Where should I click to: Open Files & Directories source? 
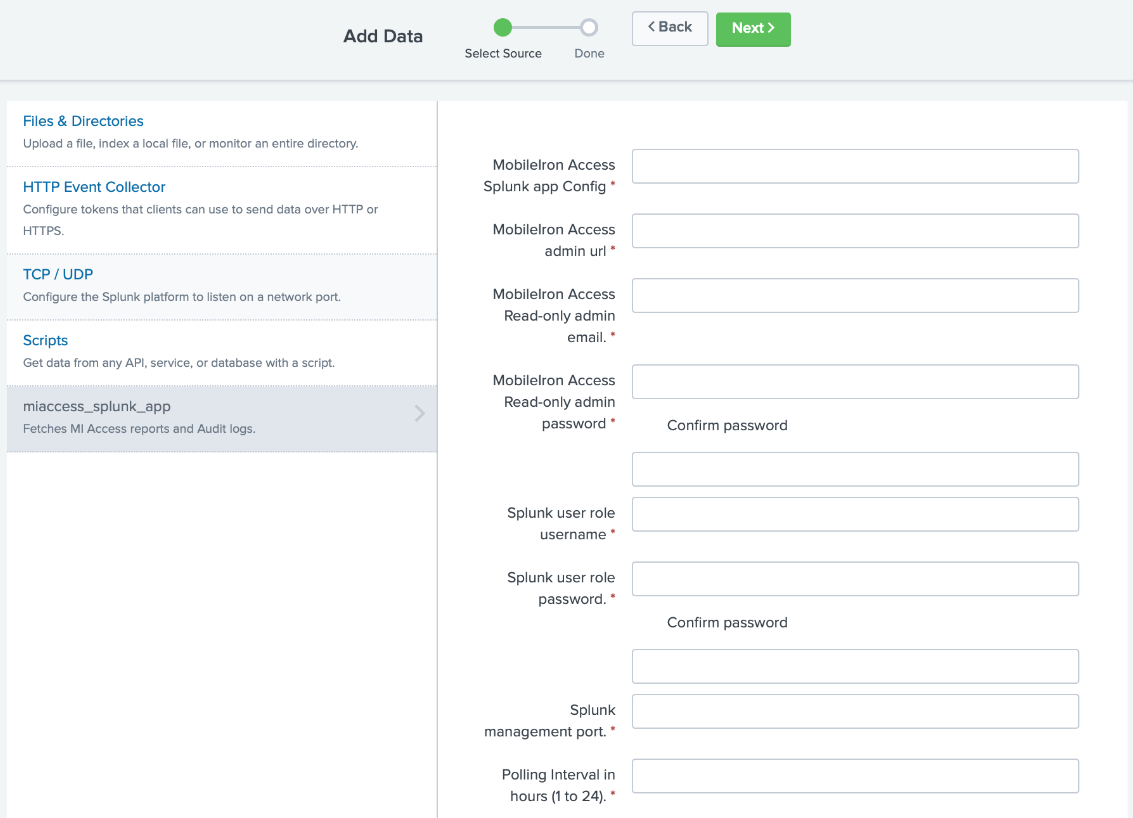coord(83,121)
